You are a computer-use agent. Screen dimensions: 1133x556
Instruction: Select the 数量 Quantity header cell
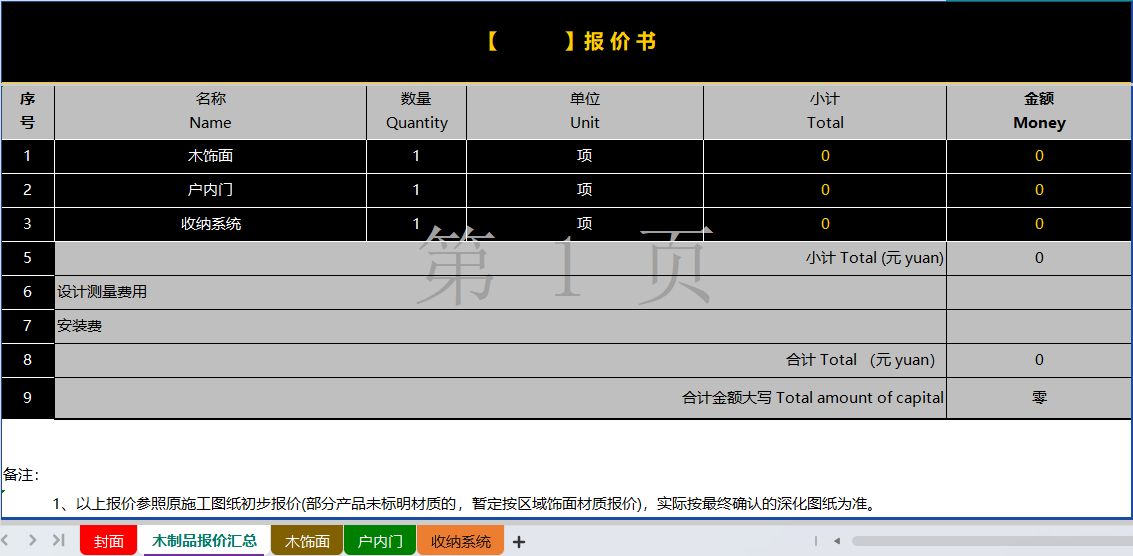click(x=416, y=111)
